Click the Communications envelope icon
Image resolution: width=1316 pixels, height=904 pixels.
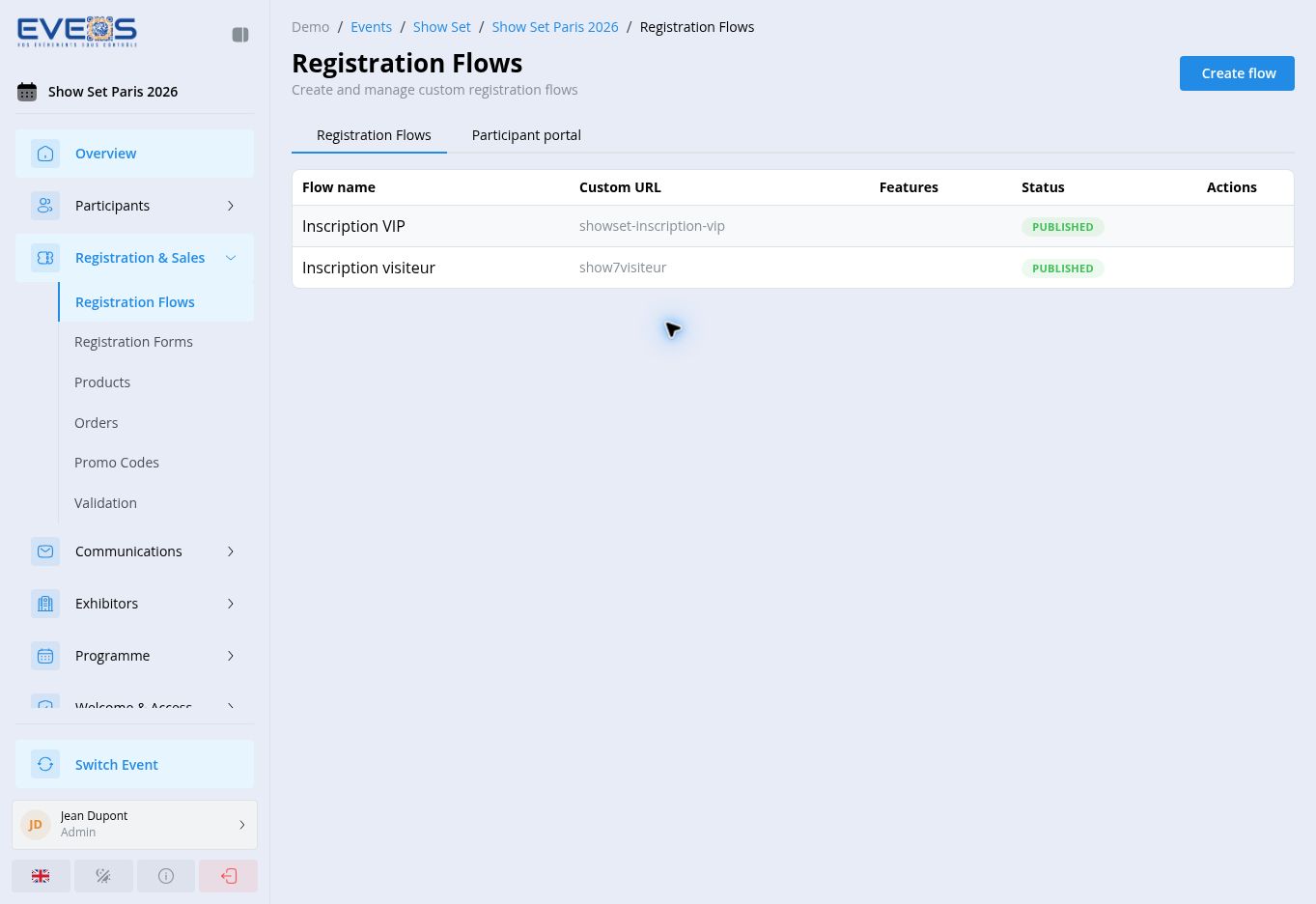[x=45, y=551]
